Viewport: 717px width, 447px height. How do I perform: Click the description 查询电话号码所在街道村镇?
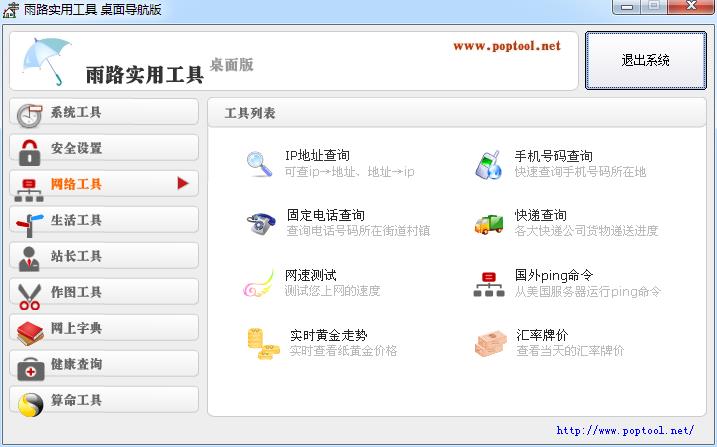click(358, 231)
